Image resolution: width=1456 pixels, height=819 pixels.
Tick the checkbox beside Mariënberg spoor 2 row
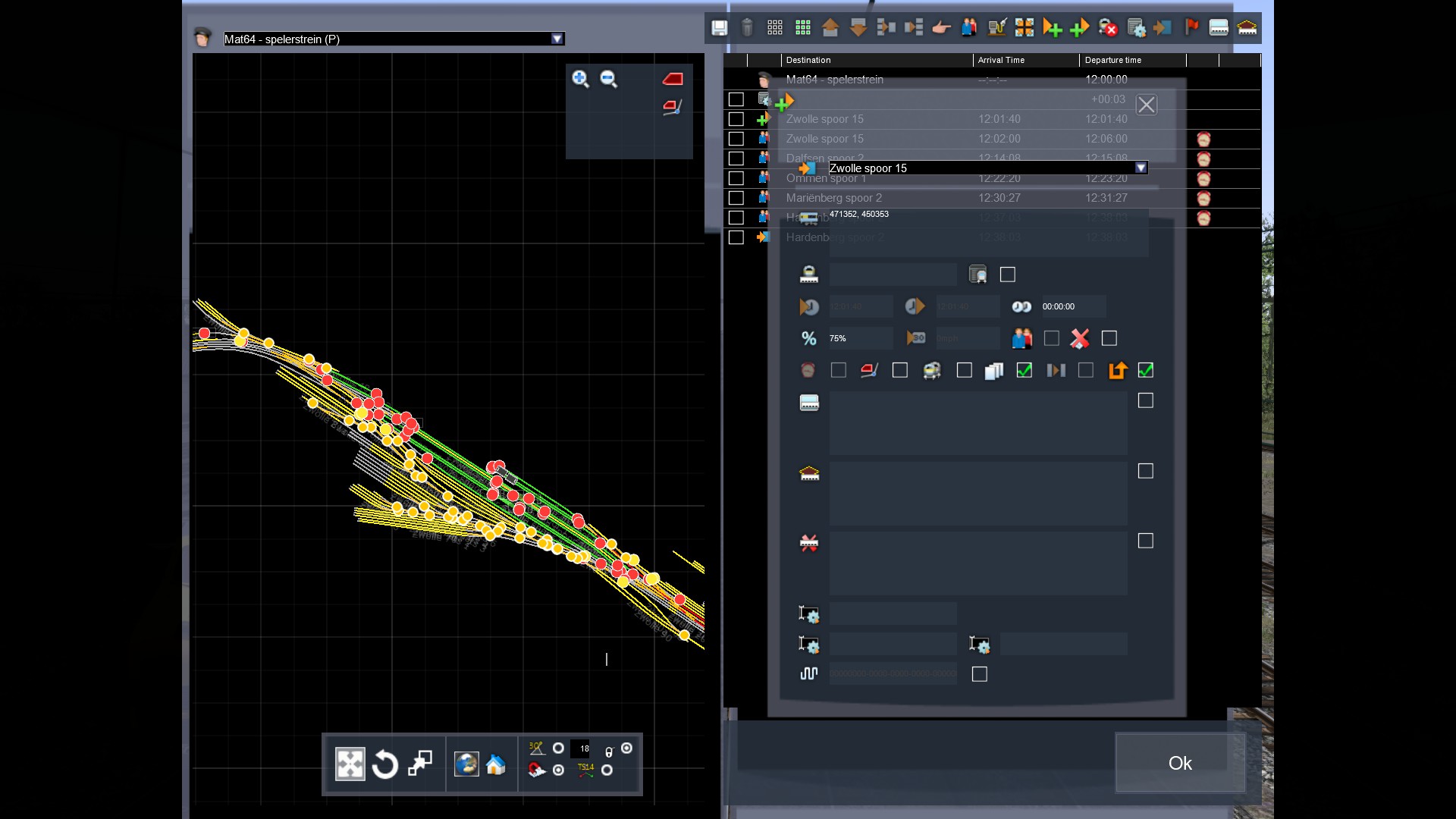tap(736, 198)
